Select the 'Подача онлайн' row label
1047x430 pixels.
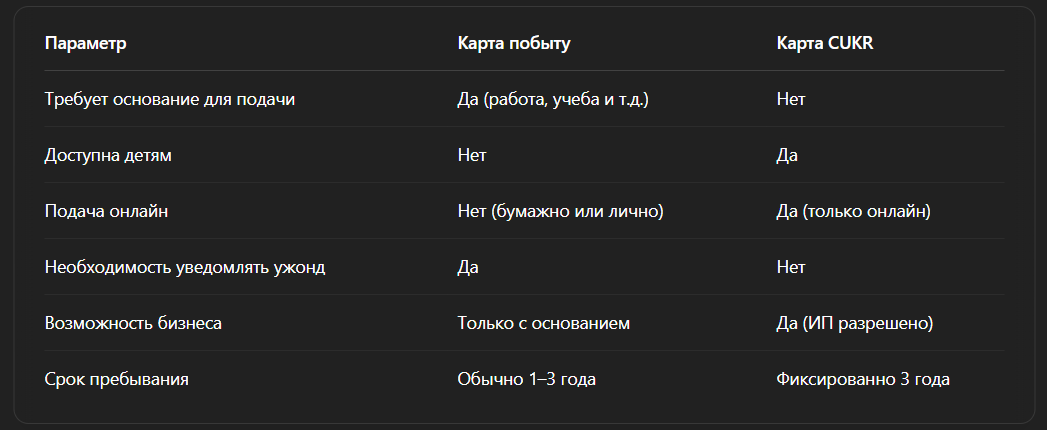[98, 211]
